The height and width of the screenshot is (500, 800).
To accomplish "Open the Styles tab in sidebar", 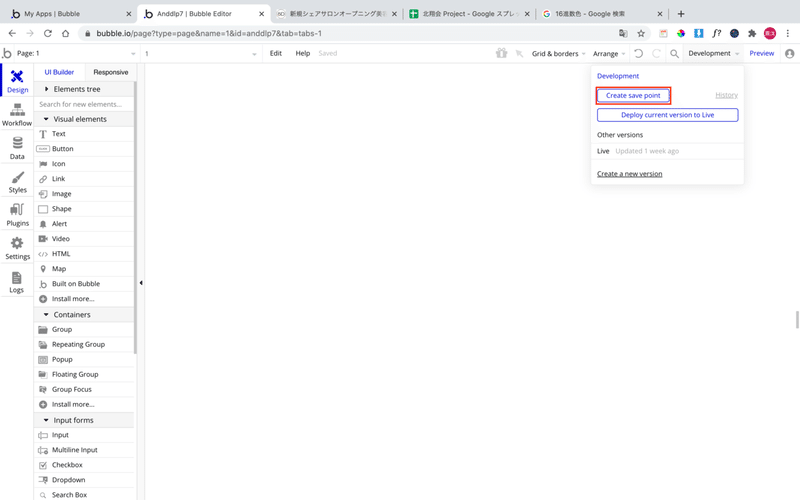I will [17, 182].
